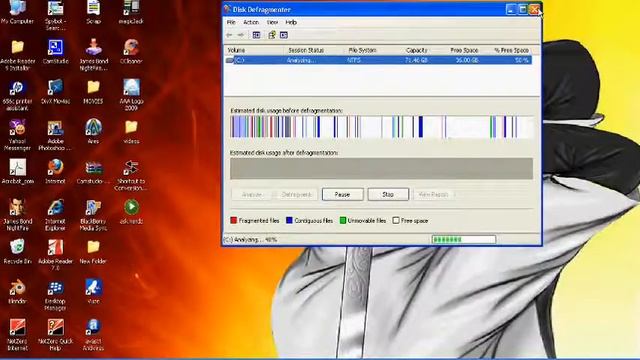Click the Analyzing 40% status text
Viewport: 640px width, 360px height.
[251, 240]
